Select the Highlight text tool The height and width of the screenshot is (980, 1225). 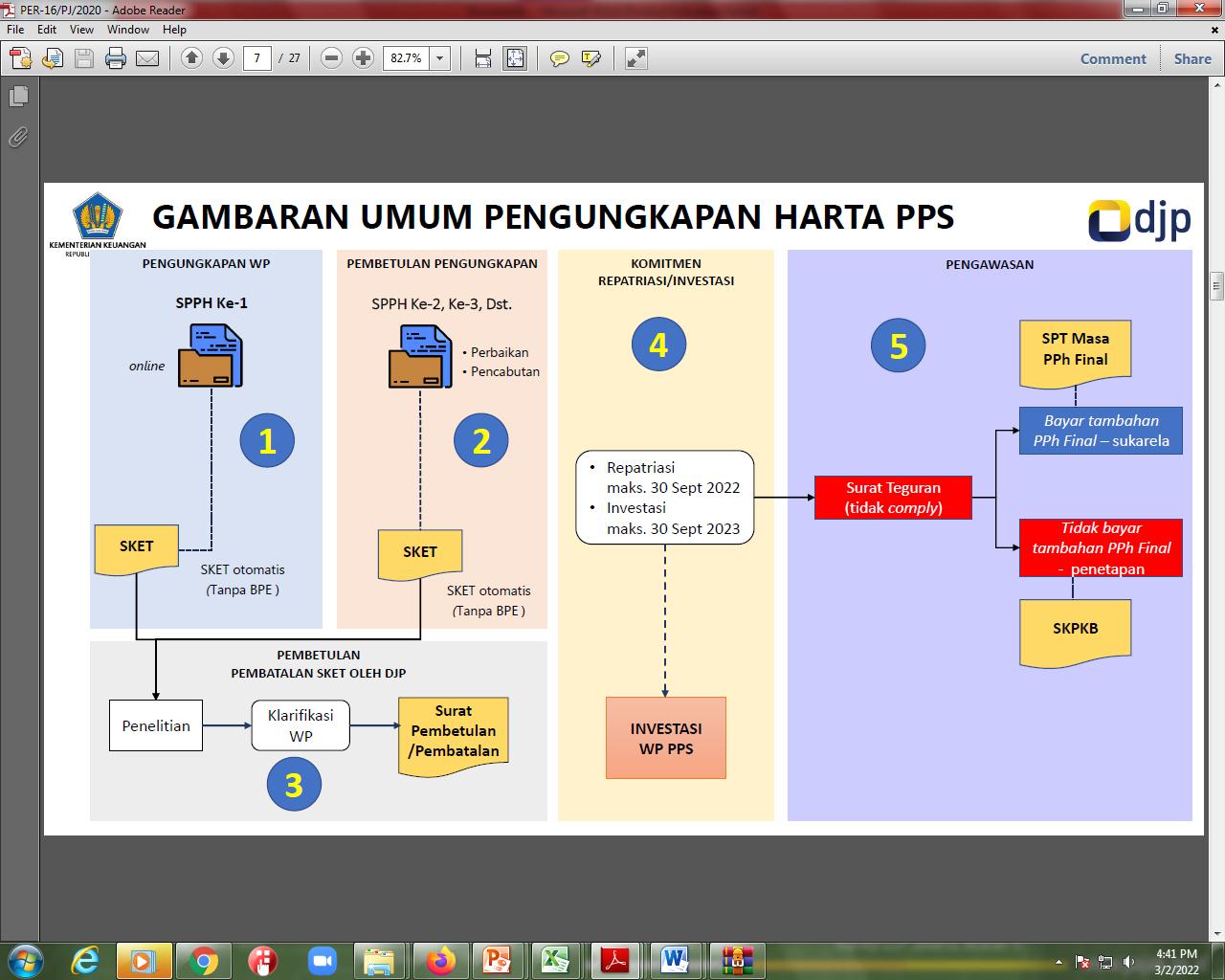[590, 58]
